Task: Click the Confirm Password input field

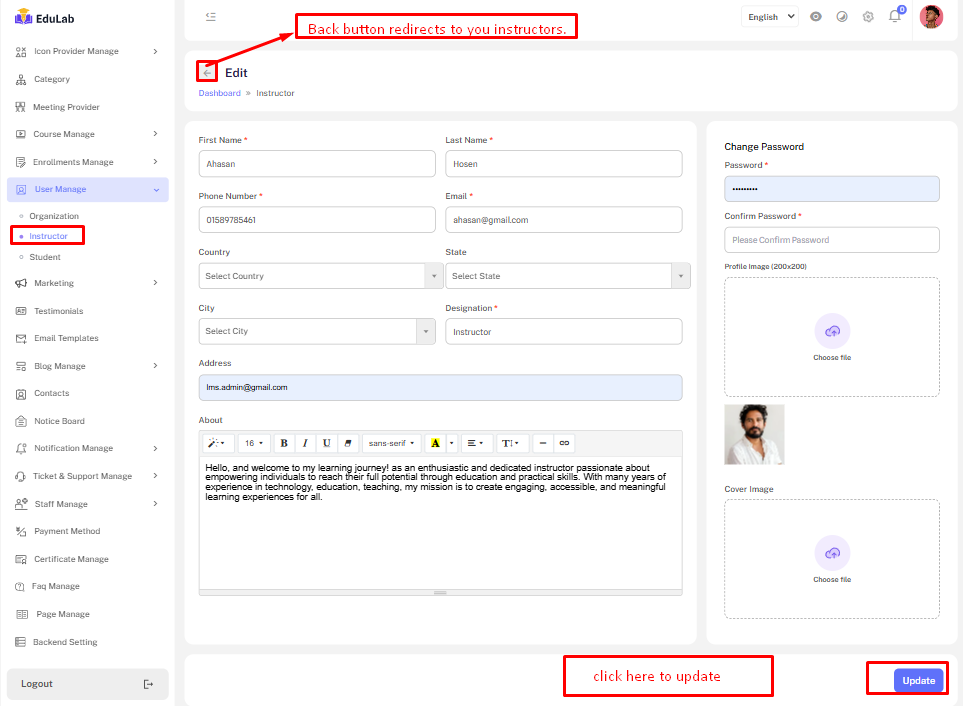Action: pos(831,240)
